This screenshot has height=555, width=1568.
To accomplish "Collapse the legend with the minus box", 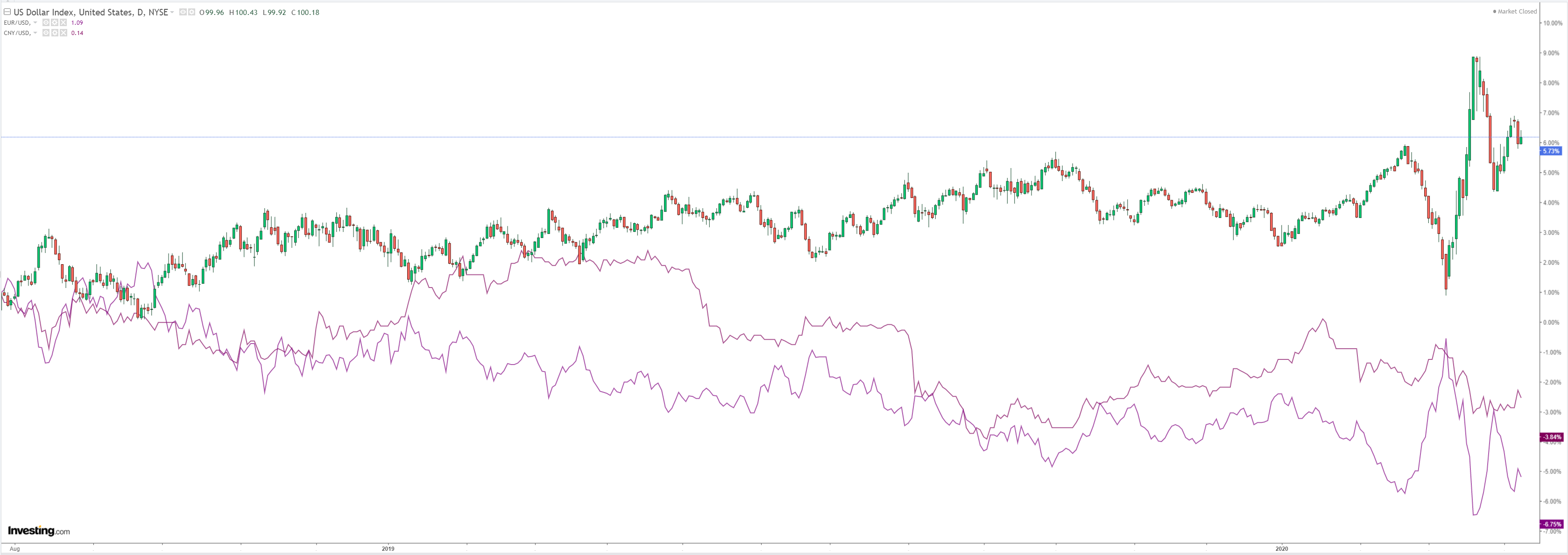I will click(7, 12).
